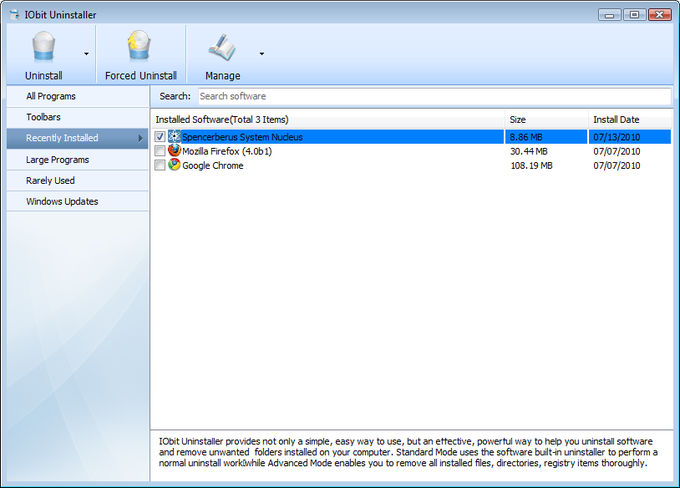
Task: Open the Large Programs category
Action: point(78,160)
